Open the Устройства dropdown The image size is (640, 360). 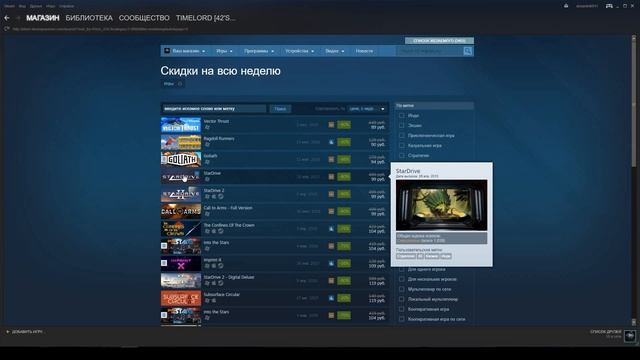coord(300,51)
